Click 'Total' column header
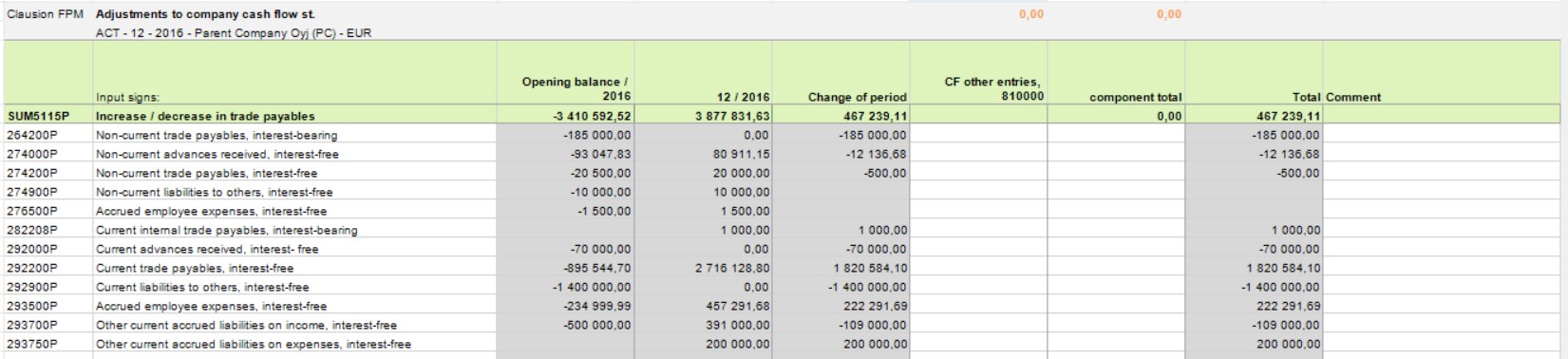Screen dimensions: 1568x359 point(1306,97)
